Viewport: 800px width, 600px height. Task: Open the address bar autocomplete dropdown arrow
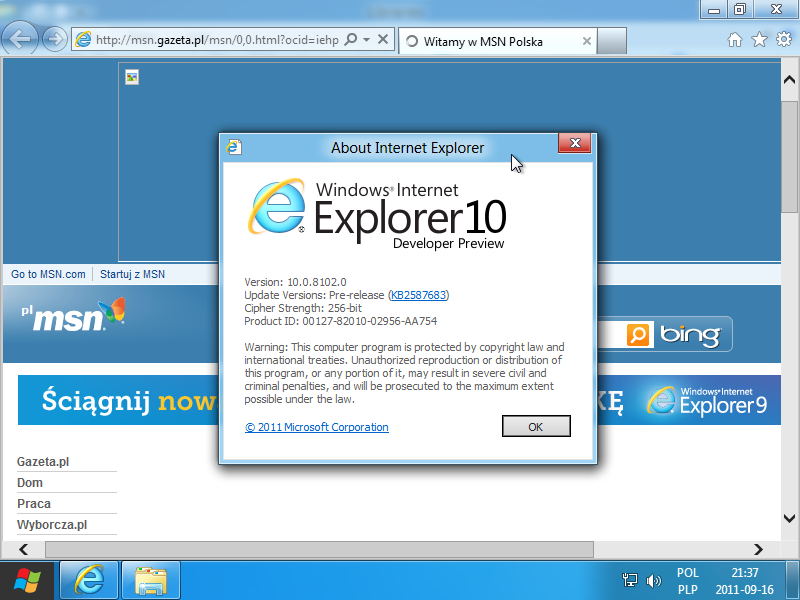click(366, 39)
